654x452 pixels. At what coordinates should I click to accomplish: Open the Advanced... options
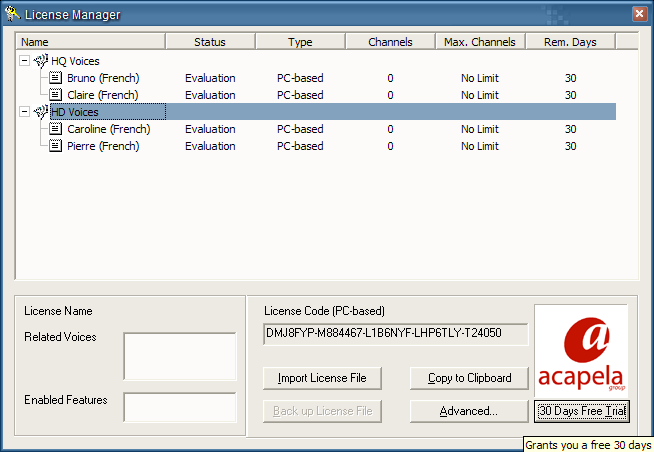tap(468, 411)
